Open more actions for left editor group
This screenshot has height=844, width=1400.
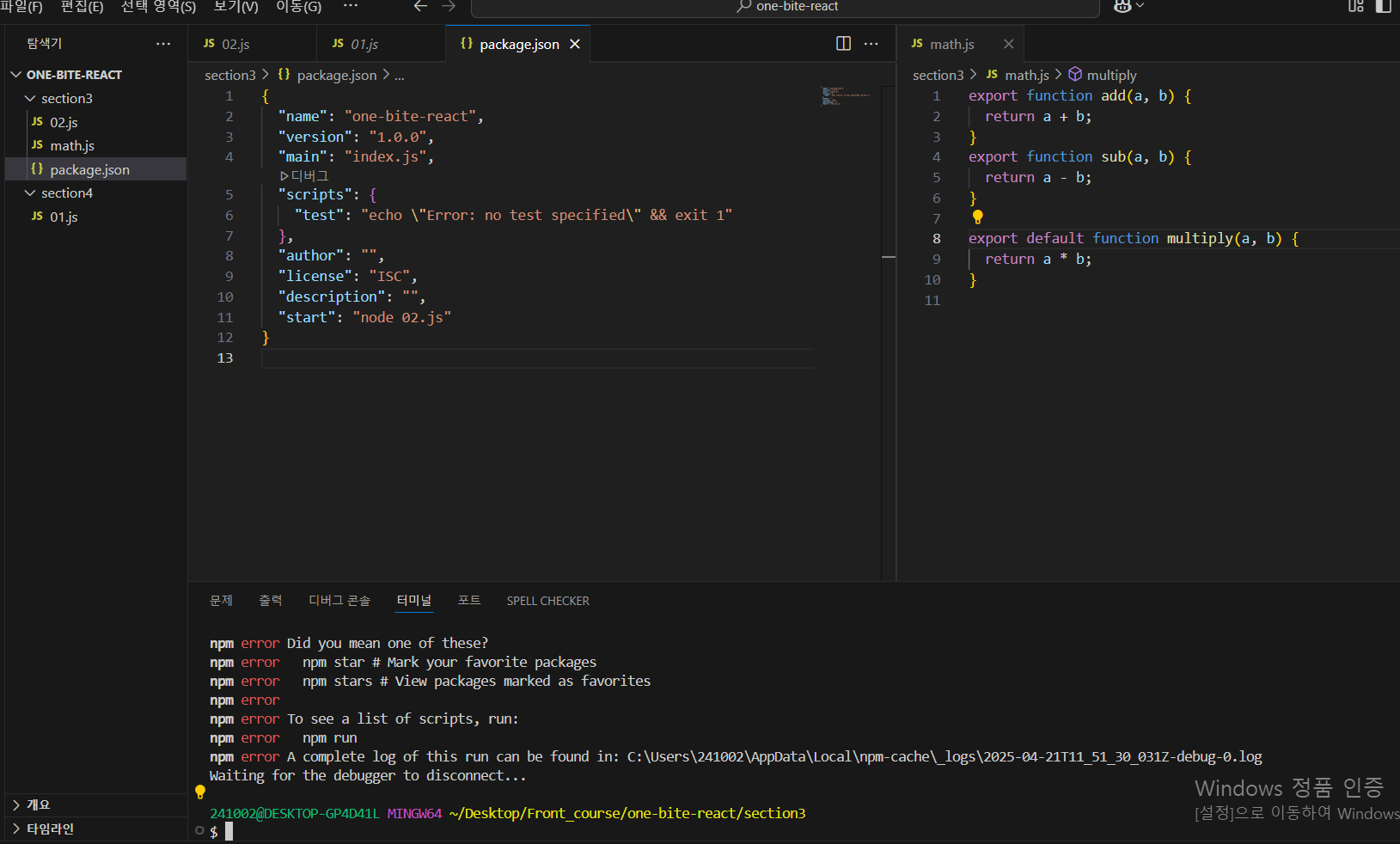point(871,44)
